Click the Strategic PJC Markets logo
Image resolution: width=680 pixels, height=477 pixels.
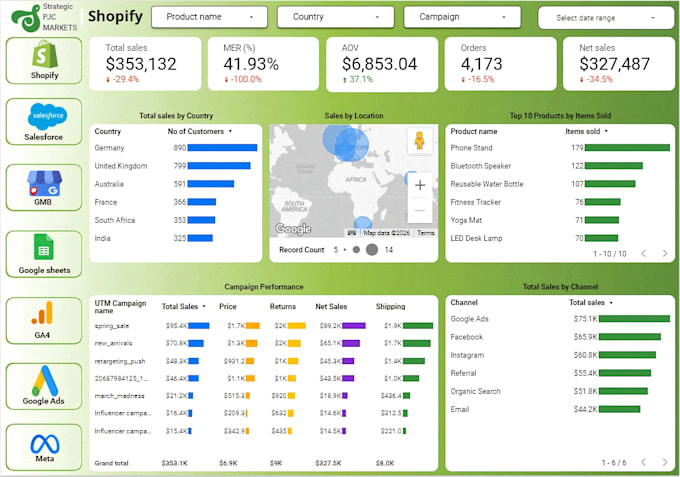[44, 17]
